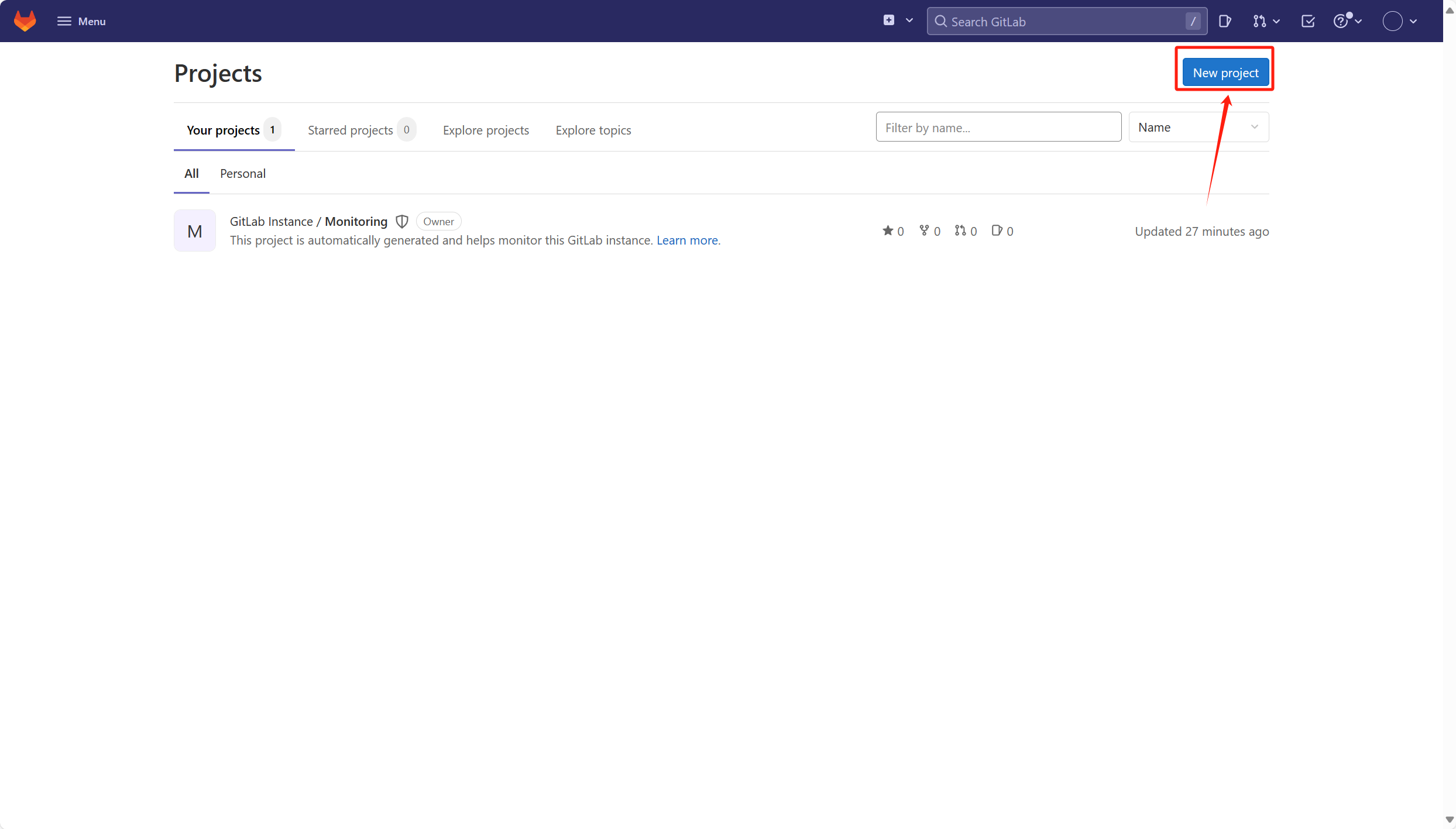Select the Personal sub-tab

coord(242,173)
